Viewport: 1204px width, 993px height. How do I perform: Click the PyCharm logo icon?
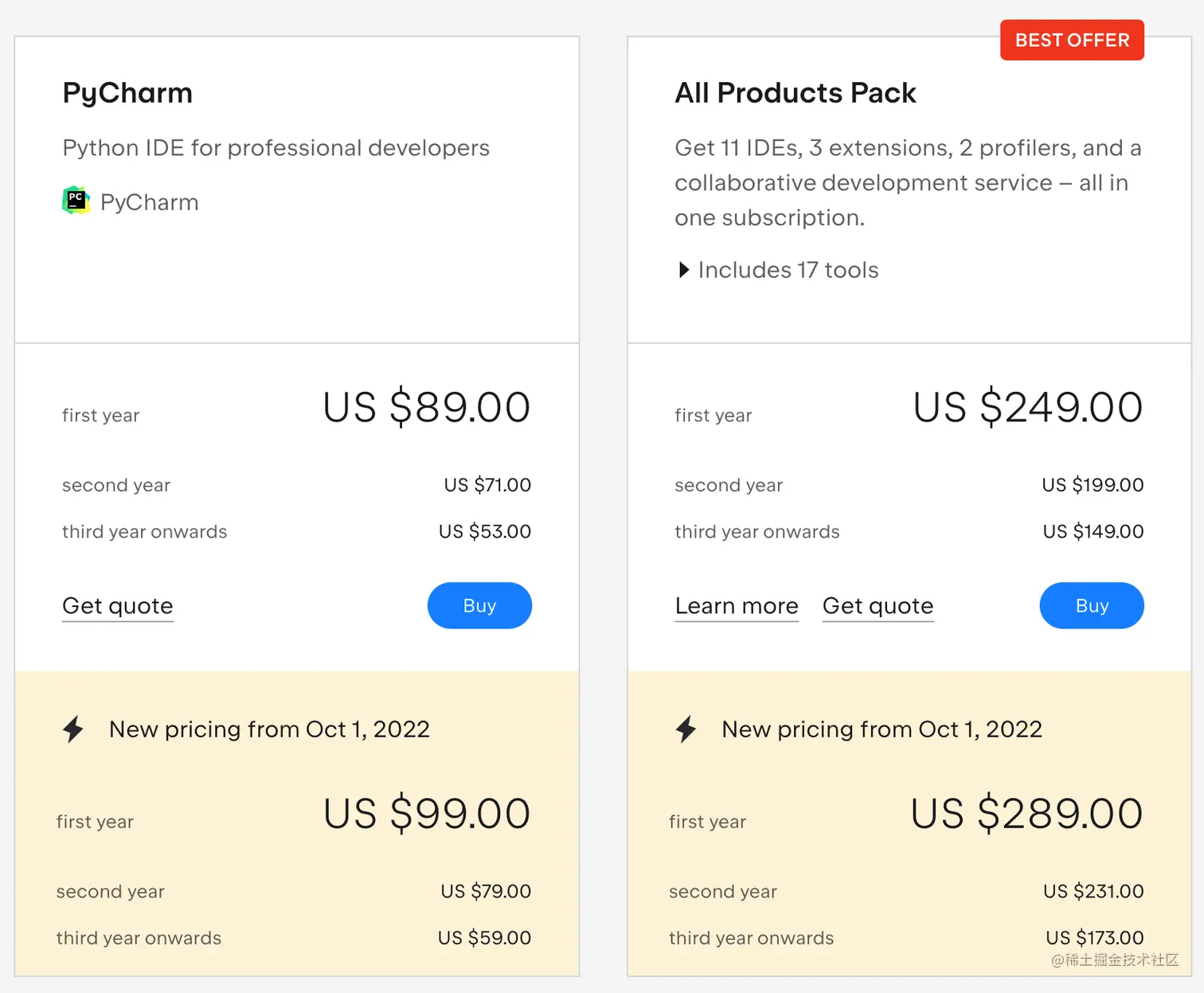click(76, 201)
